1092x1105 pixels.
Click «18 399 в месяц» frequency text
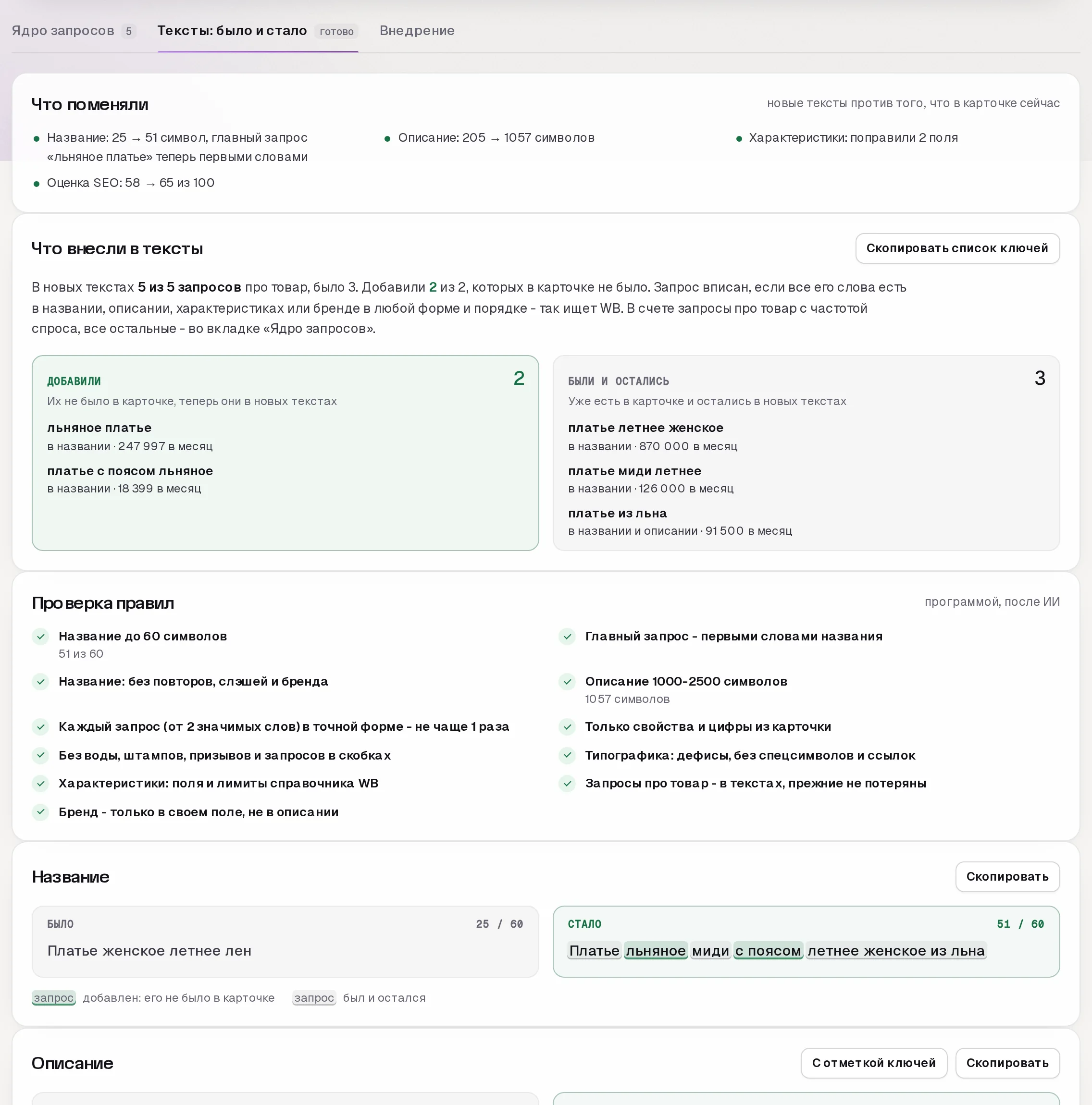click(160, 489)
